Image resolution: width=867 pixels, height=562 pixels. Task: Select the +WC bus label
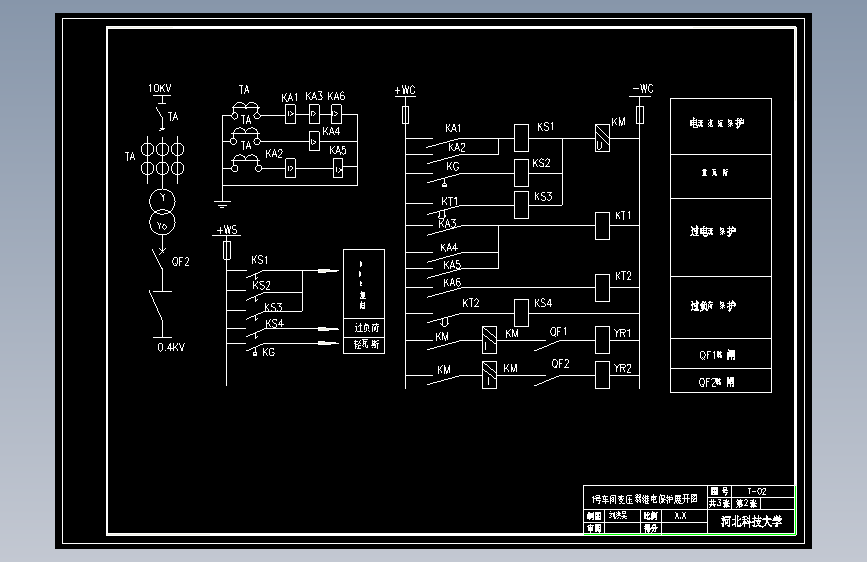click(x=405, y=90)
